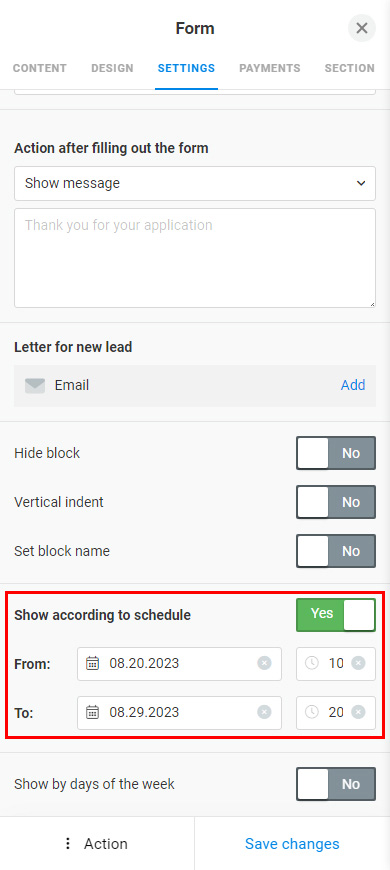Toggle Show by days of the week

coord(336,784)
